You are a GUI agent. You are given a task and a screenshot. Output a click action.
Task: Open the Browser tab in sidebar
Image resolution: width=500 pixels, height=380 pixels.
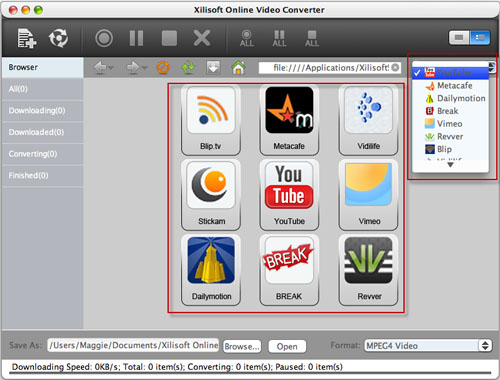(x=42, y=67)
